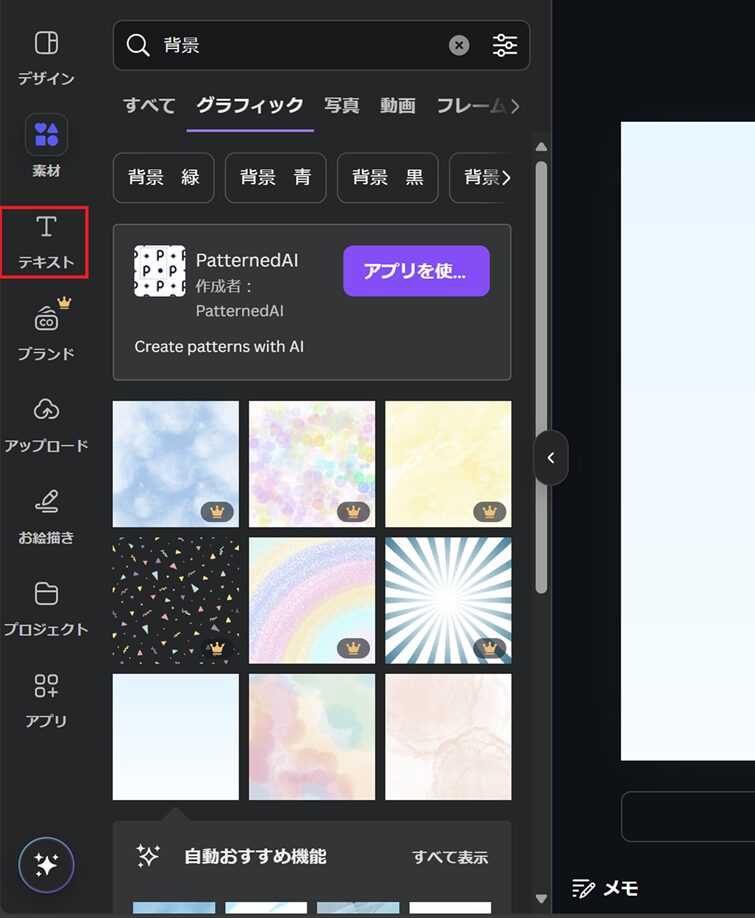Open the テキスト (Text) tool
The image size is (755, 918).
46,241
